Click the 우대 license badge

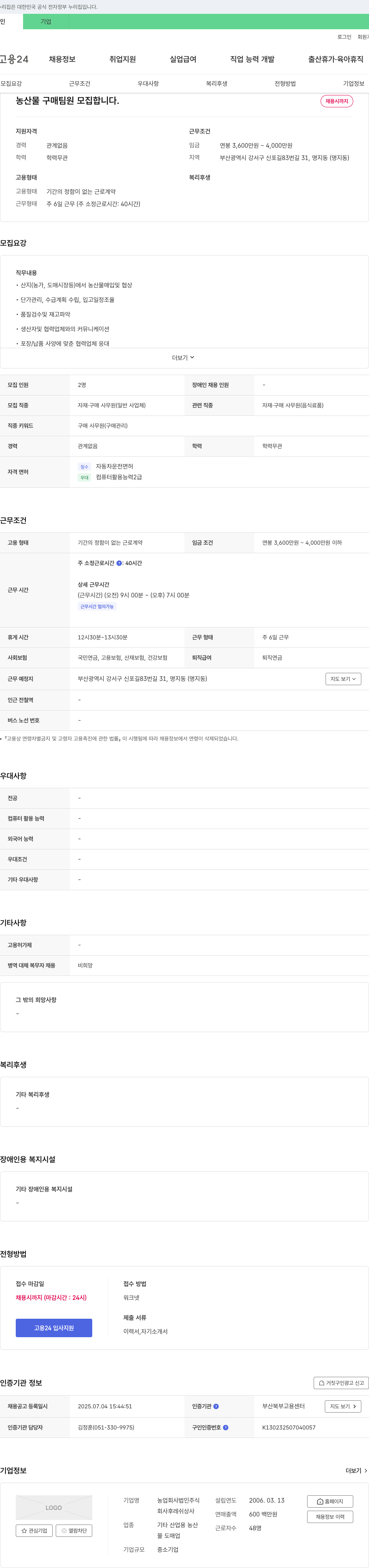click(x=85, y=478)
